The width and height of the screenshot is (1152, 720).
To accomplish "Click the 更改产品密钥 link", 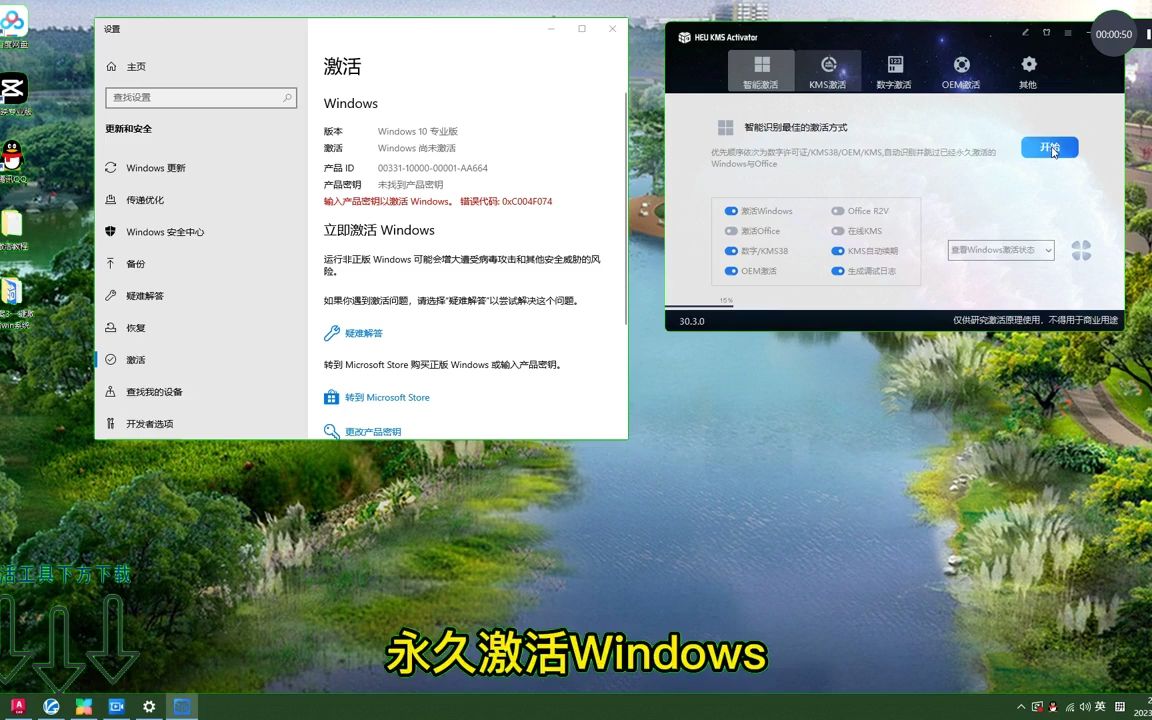I will point(373,431).
